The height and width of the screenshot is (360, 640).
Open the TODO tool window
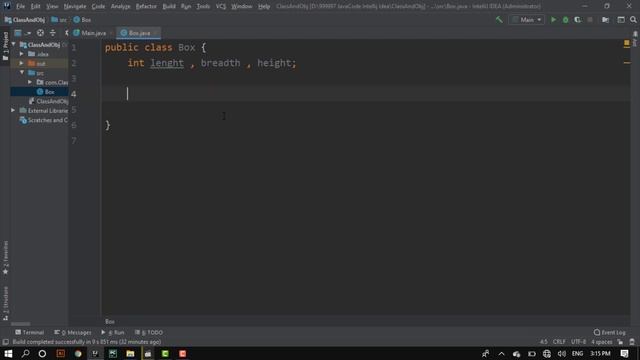point(149,332)
